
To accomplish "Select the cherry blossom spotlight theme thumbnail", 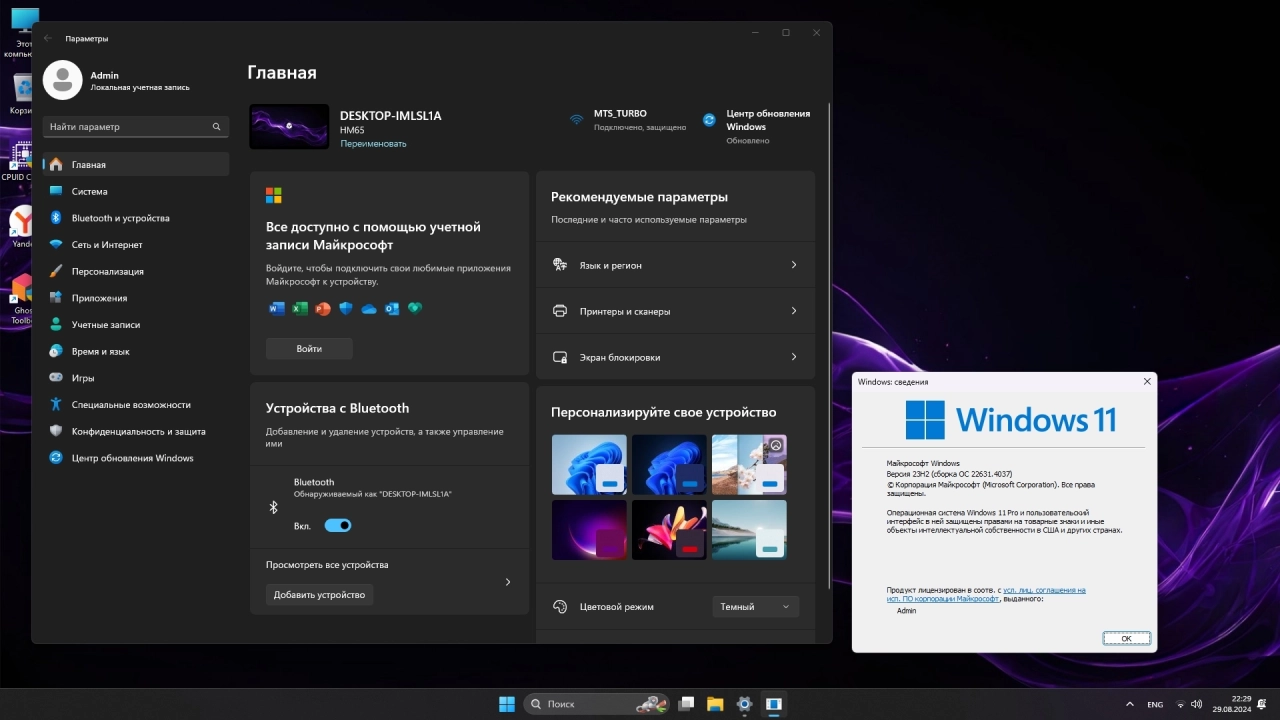I will click(x=749, y=464).
